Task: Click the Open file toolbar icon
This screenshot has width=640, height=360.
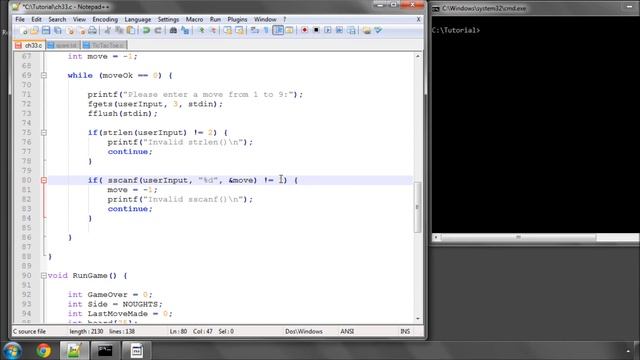Action: pyautogui.click(x=34, y=31)
